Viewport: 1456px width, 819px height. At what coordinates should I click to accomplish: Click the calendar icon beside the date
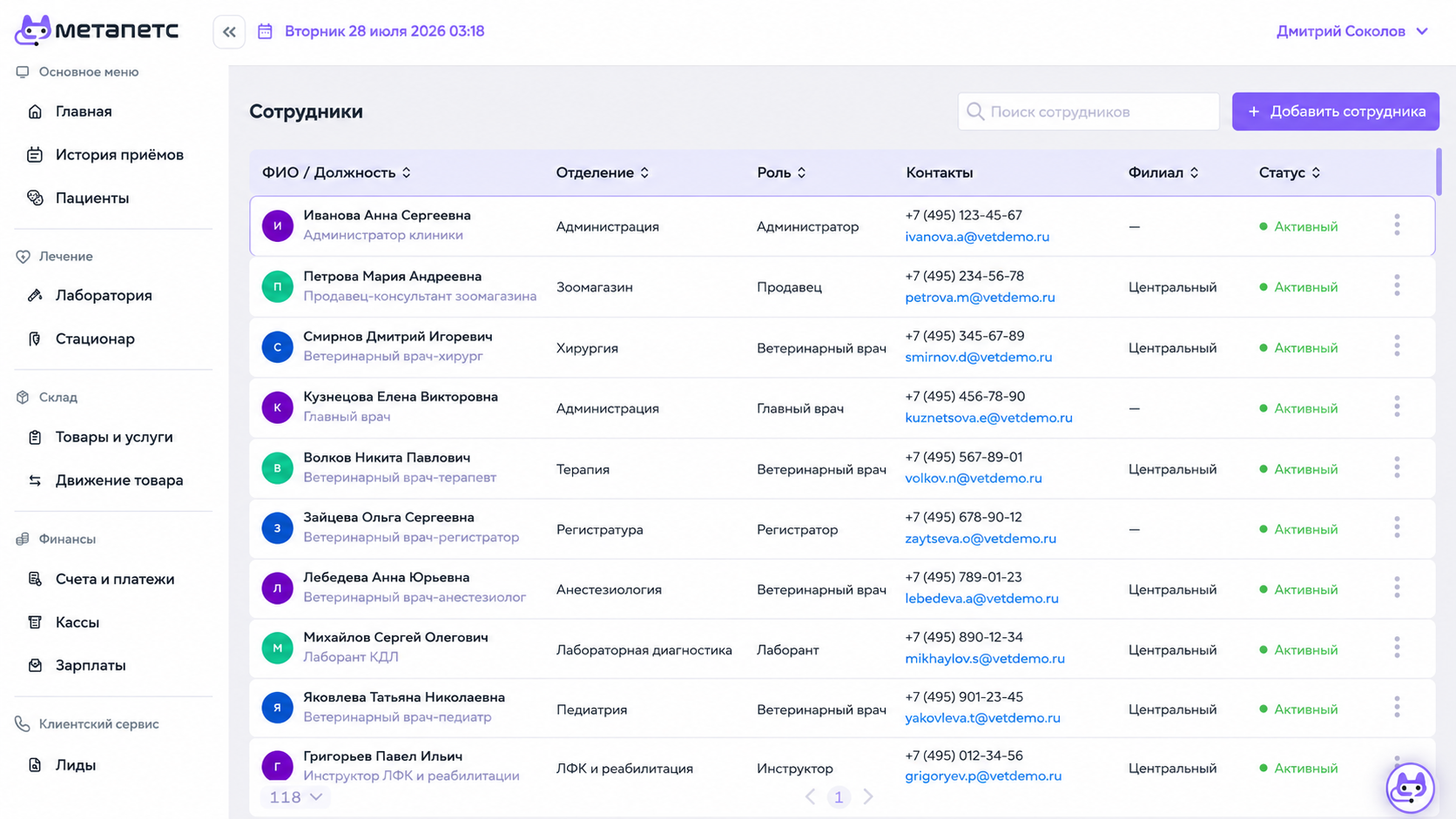coord(266,31)
